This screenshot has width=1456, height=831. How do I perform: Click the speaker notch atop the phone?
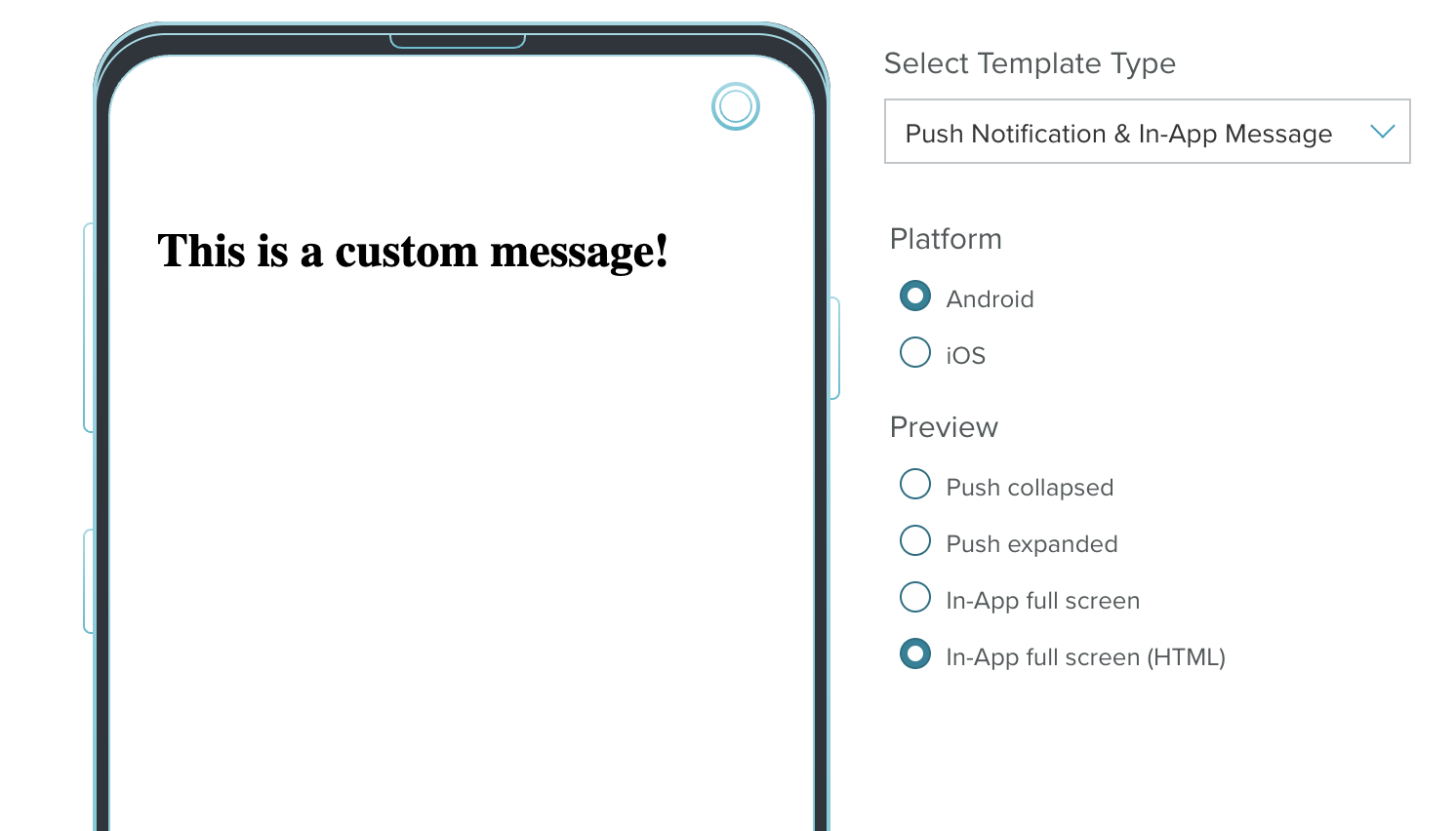pos(458,41)
